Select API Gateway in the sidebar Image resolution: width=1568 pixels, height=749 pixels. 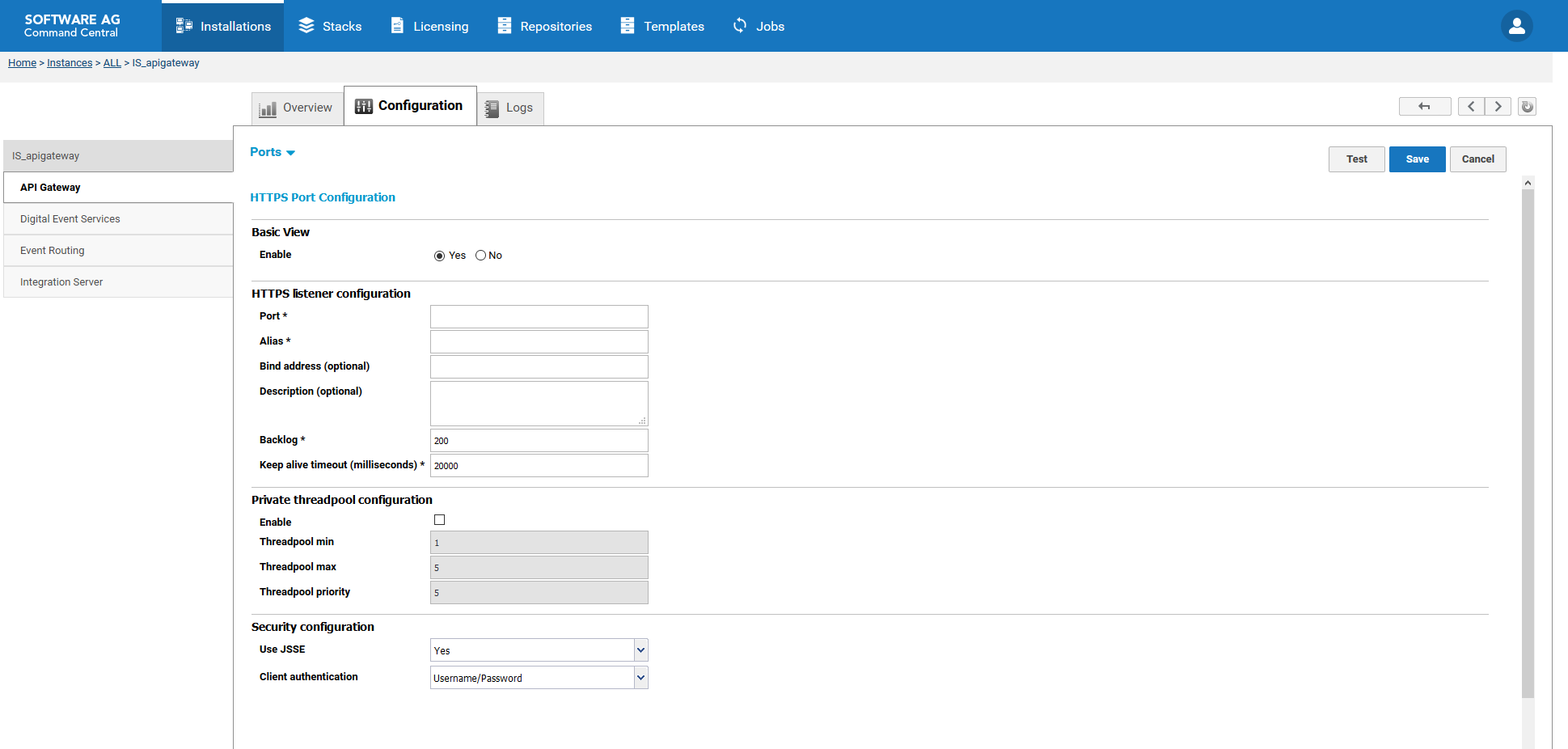(x=119, y=188)
